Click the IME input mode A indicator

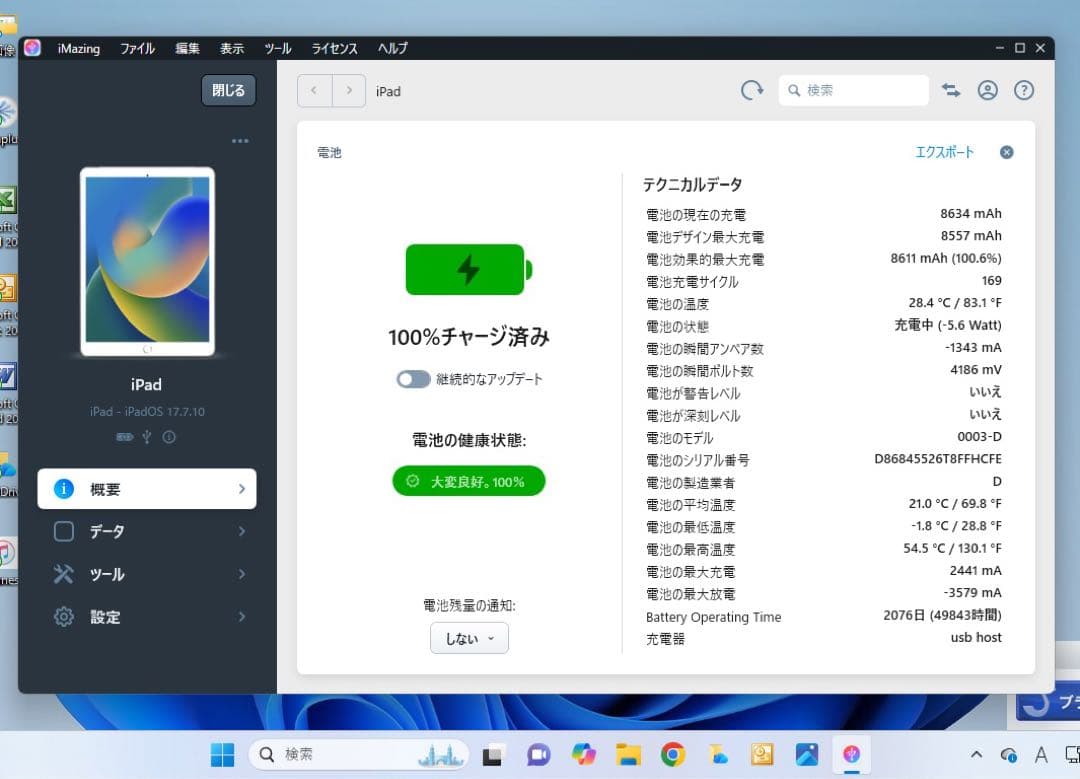click(1041, 755)
